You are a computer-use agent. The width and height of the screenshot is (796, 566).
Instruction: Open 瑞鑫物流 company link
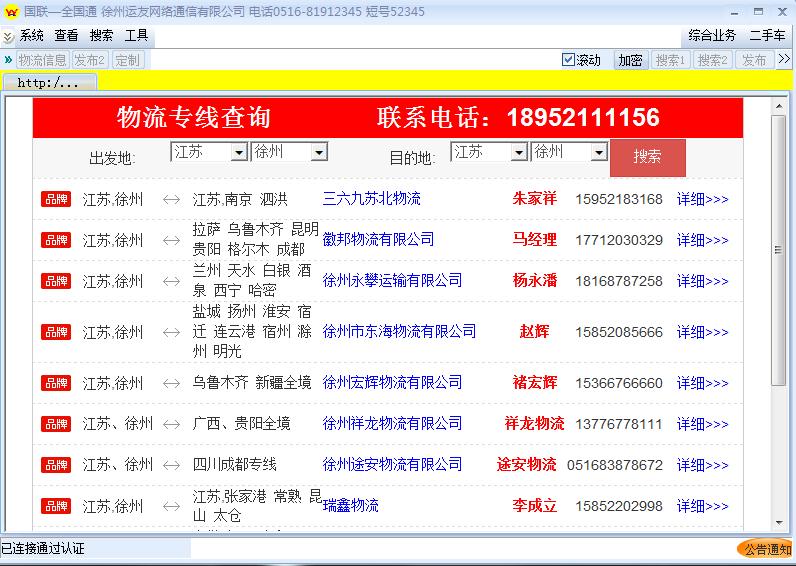(x=351, y=506)
